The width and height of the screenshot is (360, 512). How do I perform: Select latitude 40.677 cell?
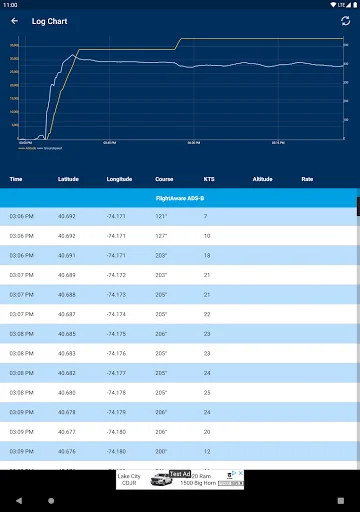[67, 432]
